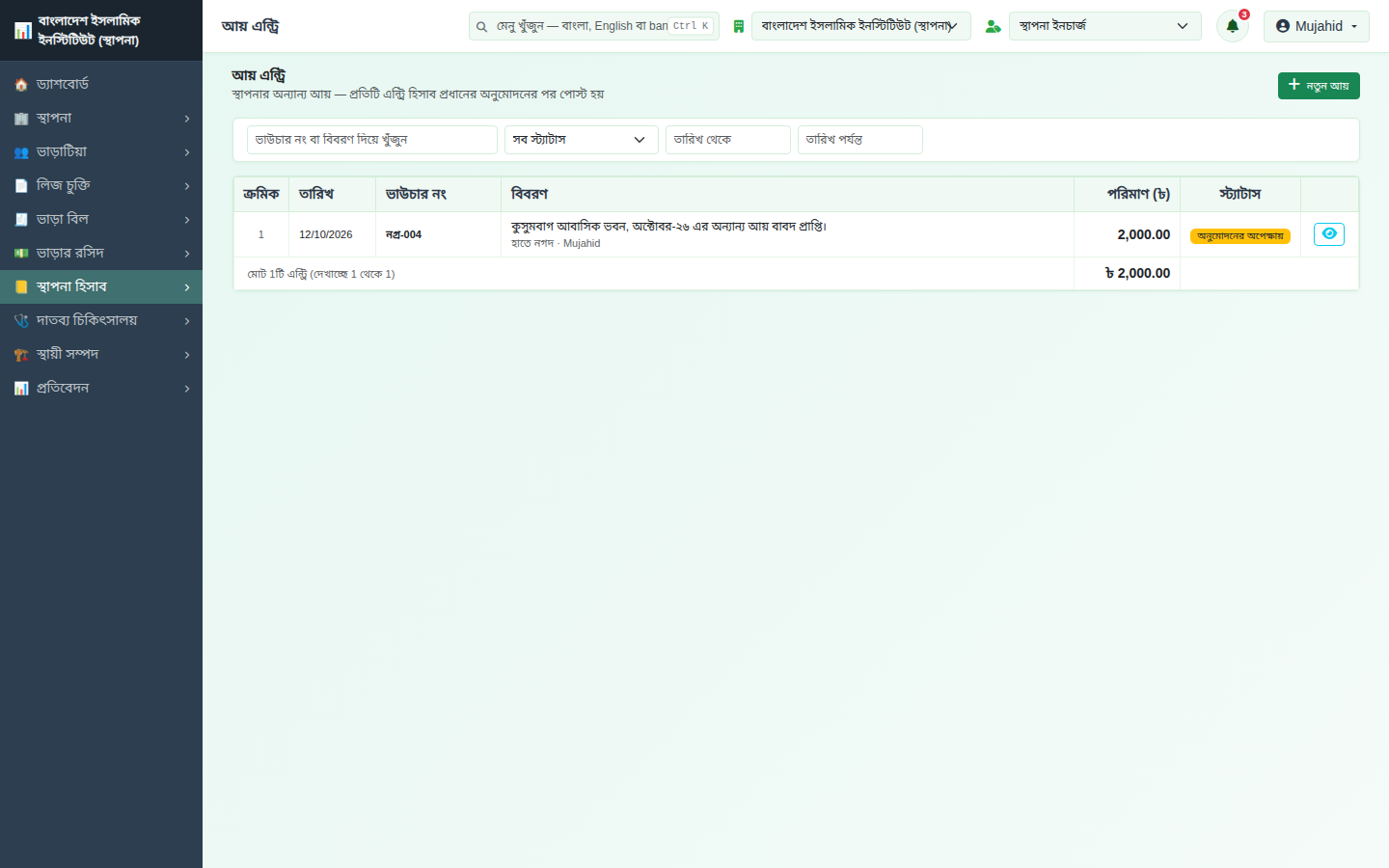1389x868 pixels.
Task: Click the app logo chart icon
Action: click(23, 31)
